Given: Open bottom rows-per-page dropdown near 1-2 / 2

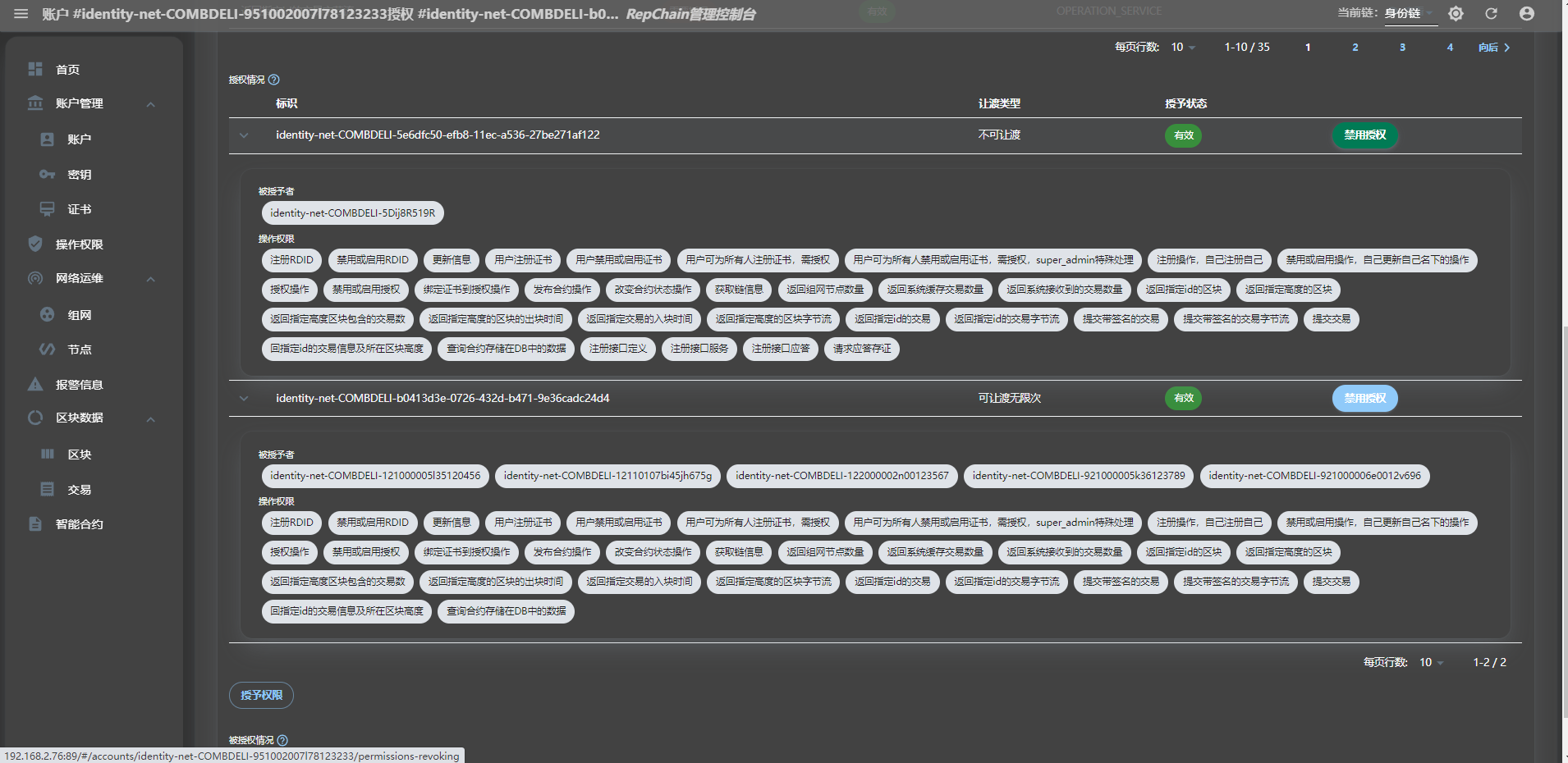Looking at the screenshot, I should (1432, 663).
